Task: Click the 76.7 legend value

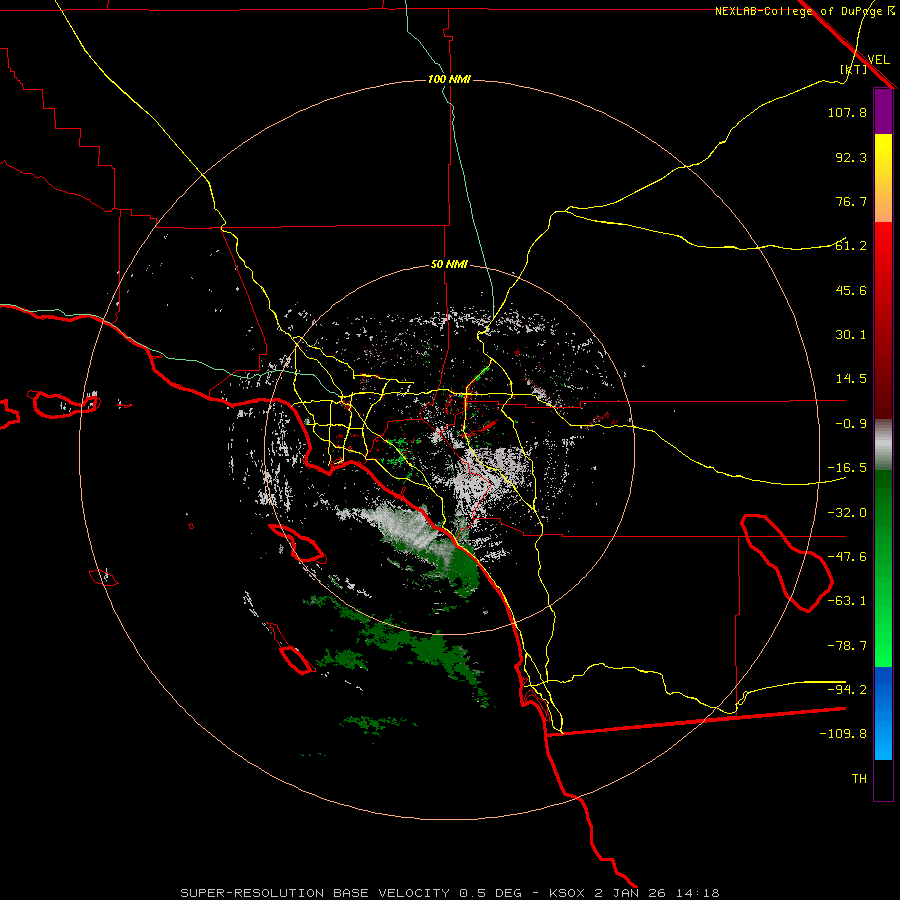Action: [851, 201]
